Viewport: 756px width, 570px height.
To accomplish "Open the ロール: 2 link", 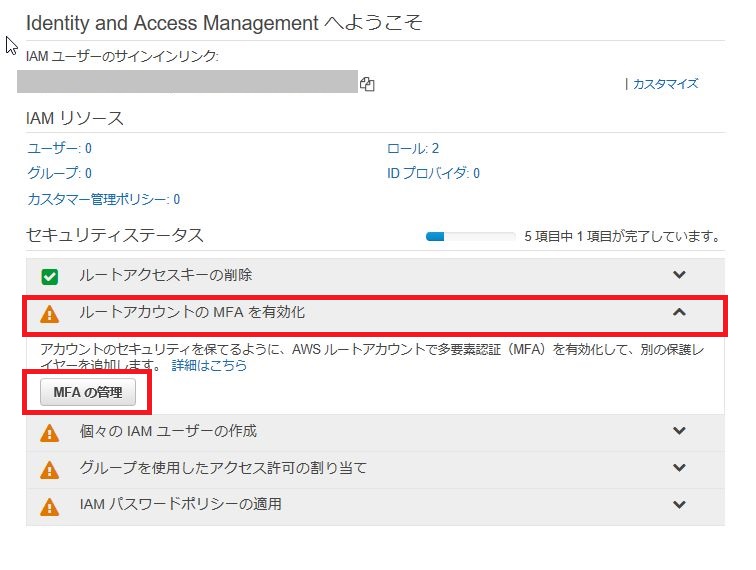I will pyautogui.click(x=413, y=148).
